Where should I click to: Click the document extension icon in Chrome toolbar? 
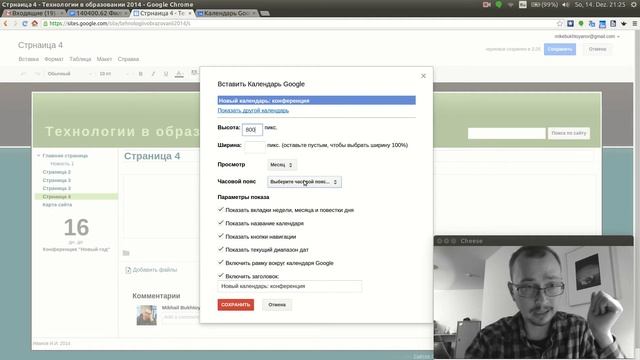point(613,24)
